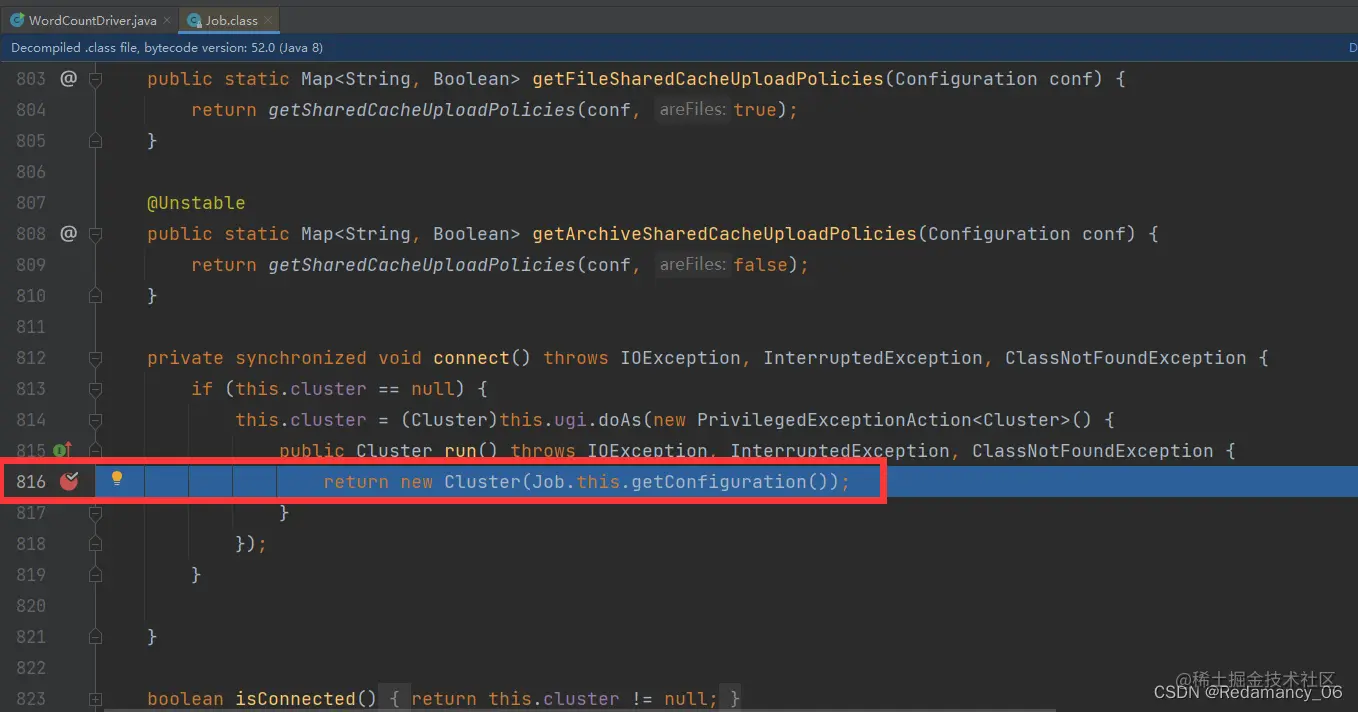1358x712 pixels.
Task: Click the isConnected method name
Action: pyautogui.click(x=295, y=699)
